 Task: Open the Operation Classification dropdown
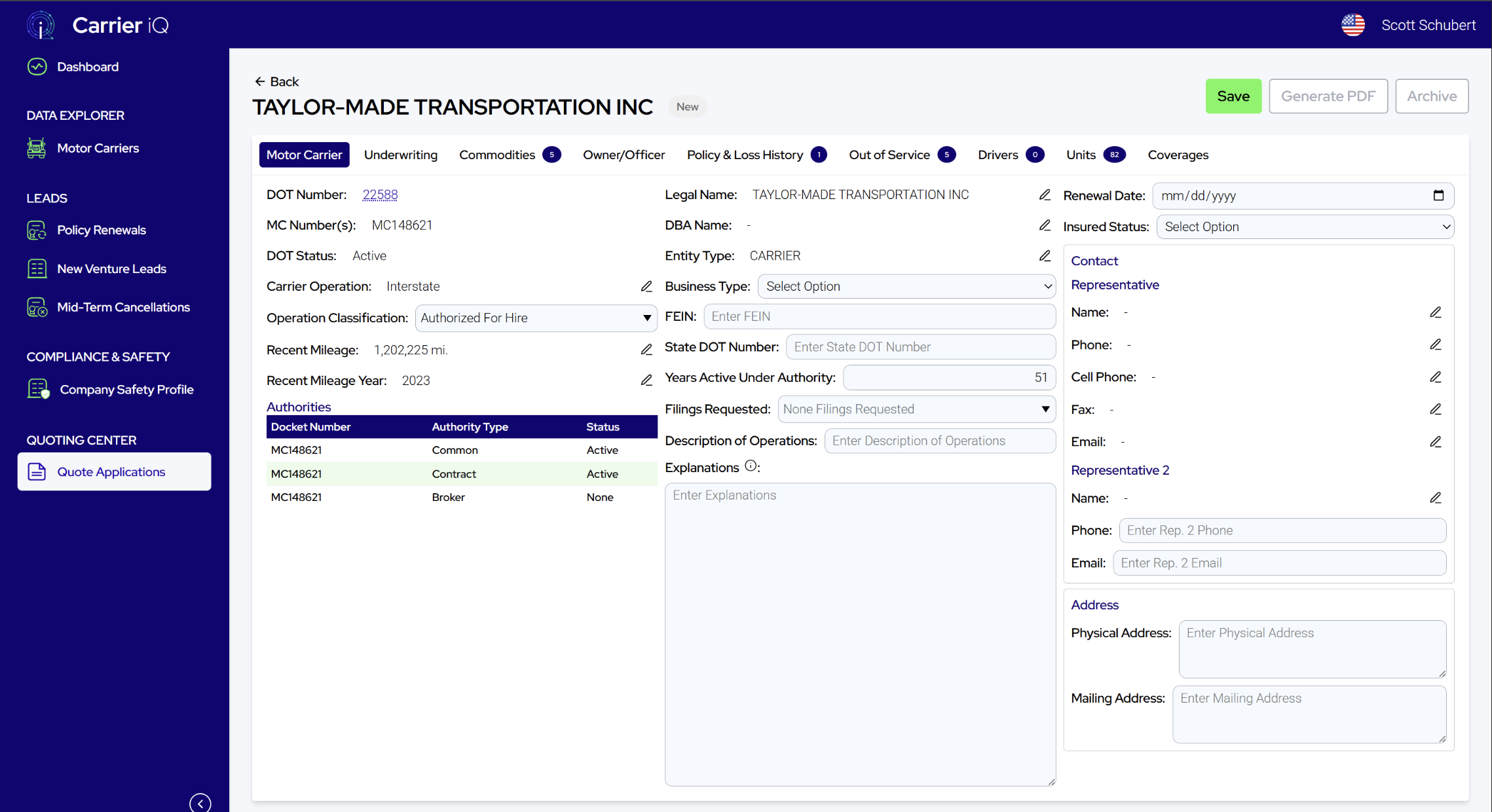click(536, 318)
